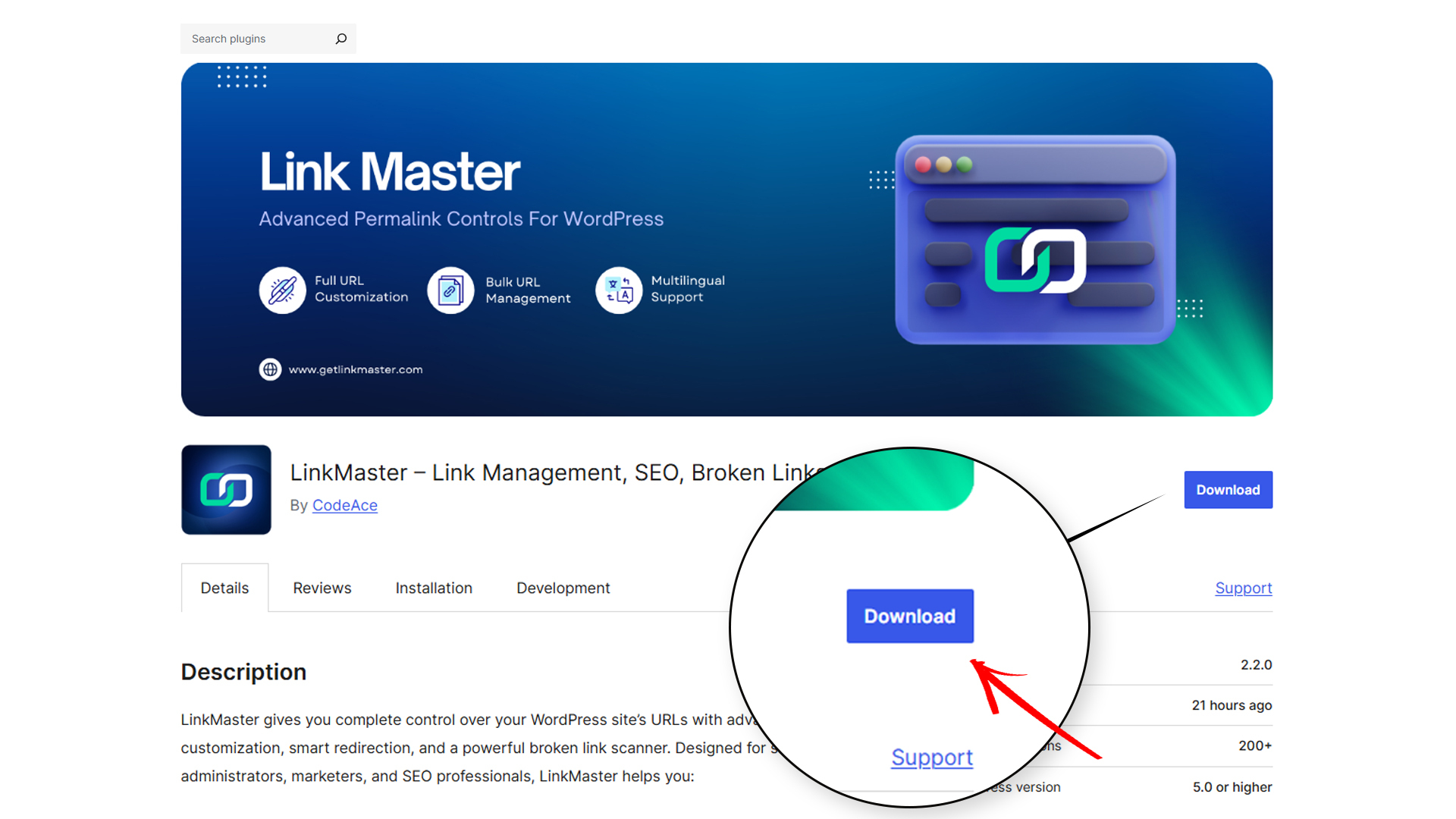Click the 21 hours ago value

click(1232, 705)
